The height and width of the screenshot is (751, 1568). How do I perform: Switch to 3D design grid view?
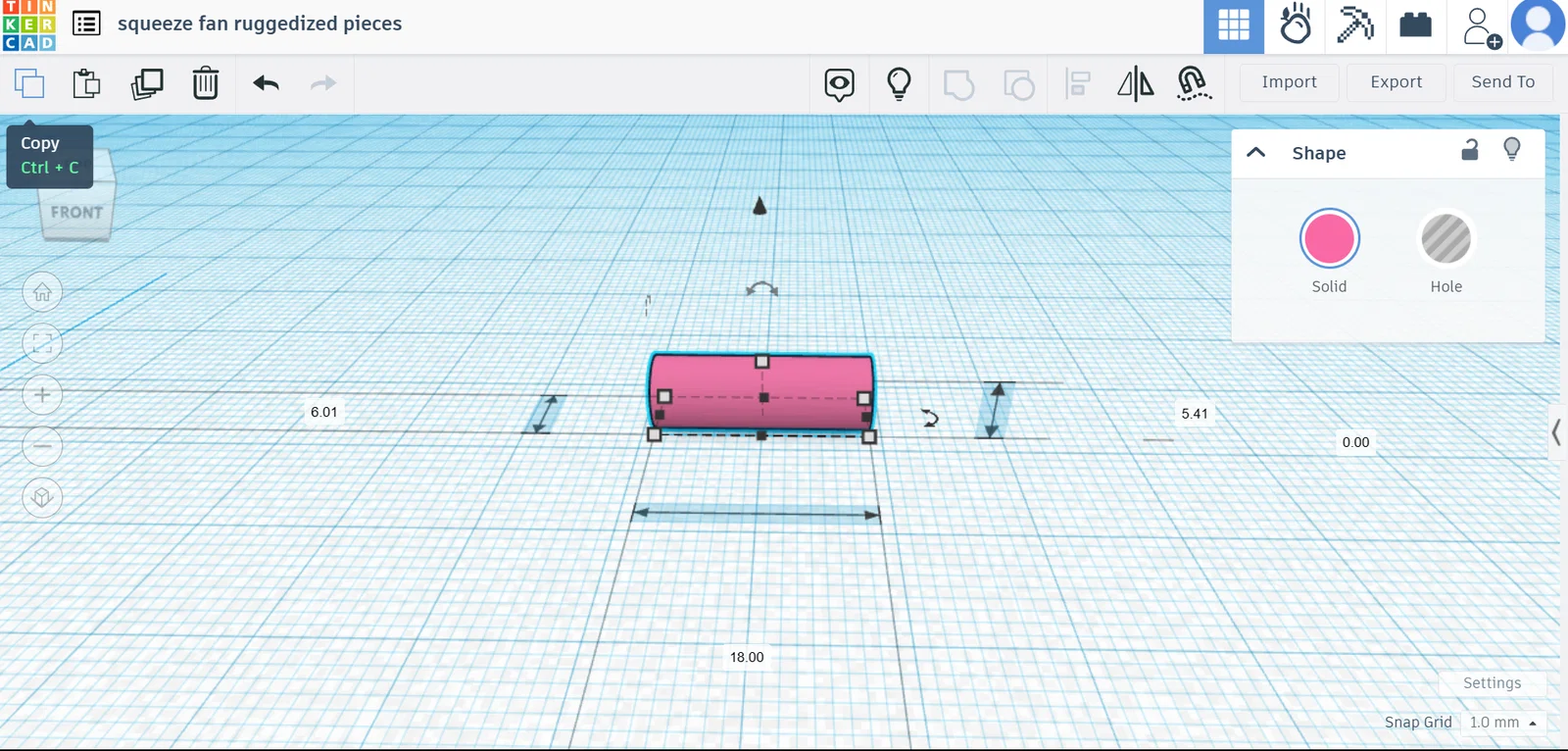click(x=1234, y=26)
